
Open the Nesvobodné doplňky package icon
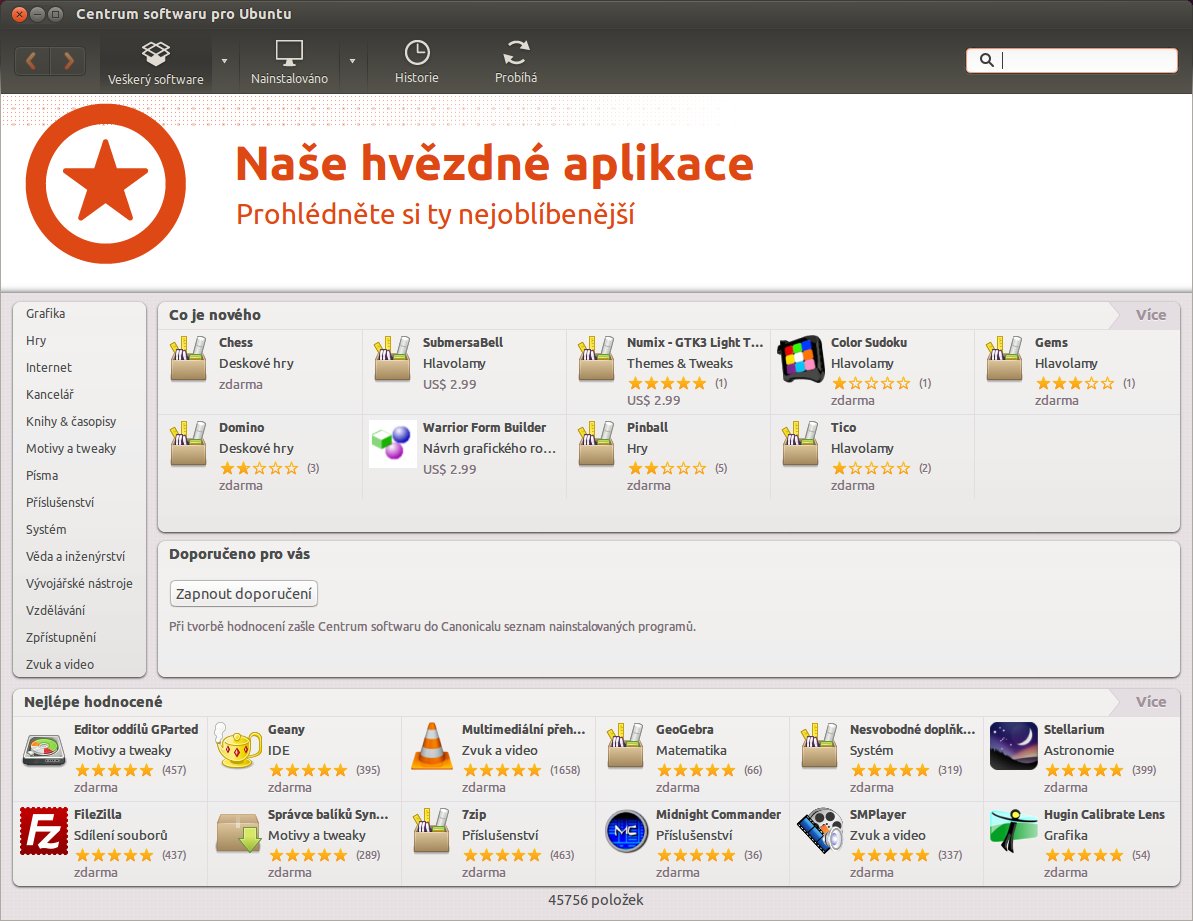pos(819,745)
